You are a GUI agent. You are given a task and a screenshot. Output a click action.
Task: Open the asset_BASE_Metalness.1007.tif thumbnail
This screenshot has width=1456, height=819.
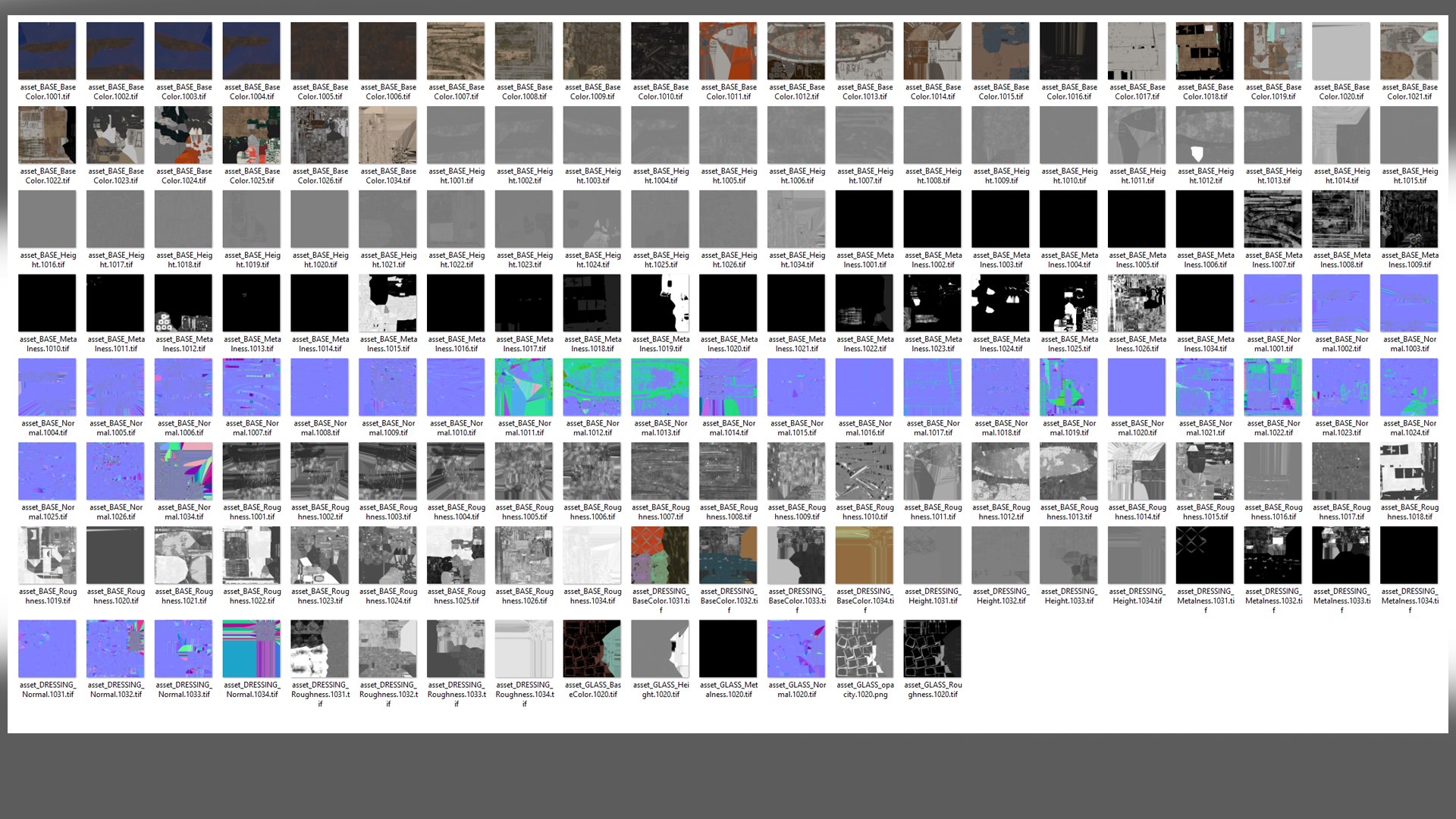point(1273,219)
